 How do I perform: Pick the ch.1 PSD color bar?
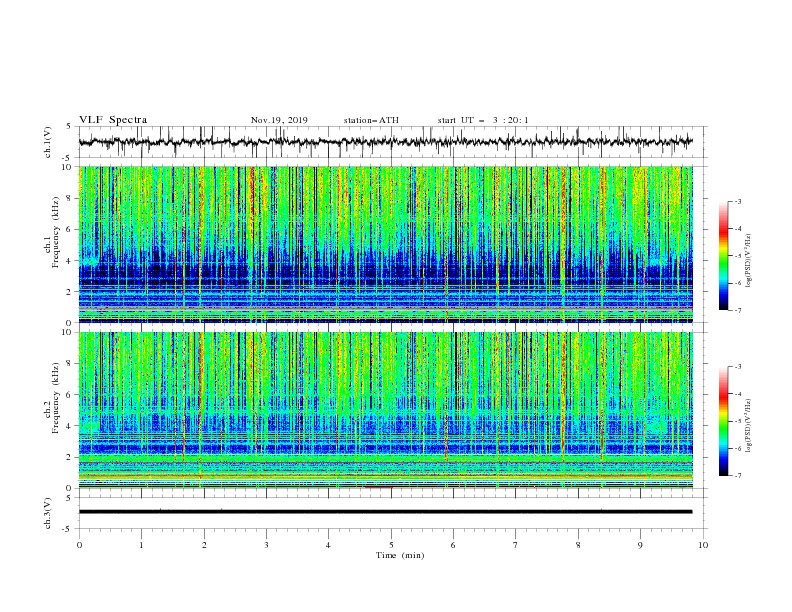(724, 256)
